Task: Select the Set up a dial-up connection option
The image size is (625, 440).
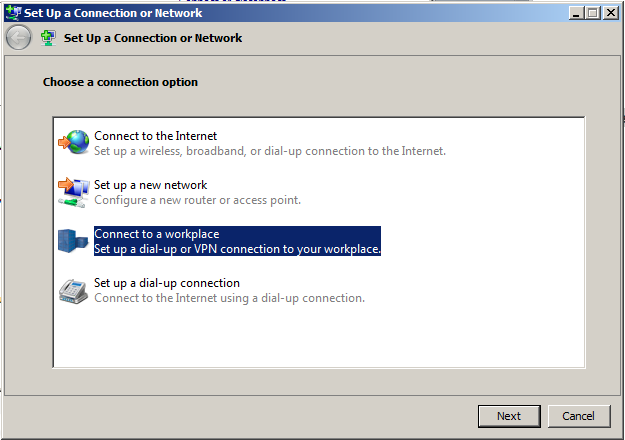Action: [167, 283]
